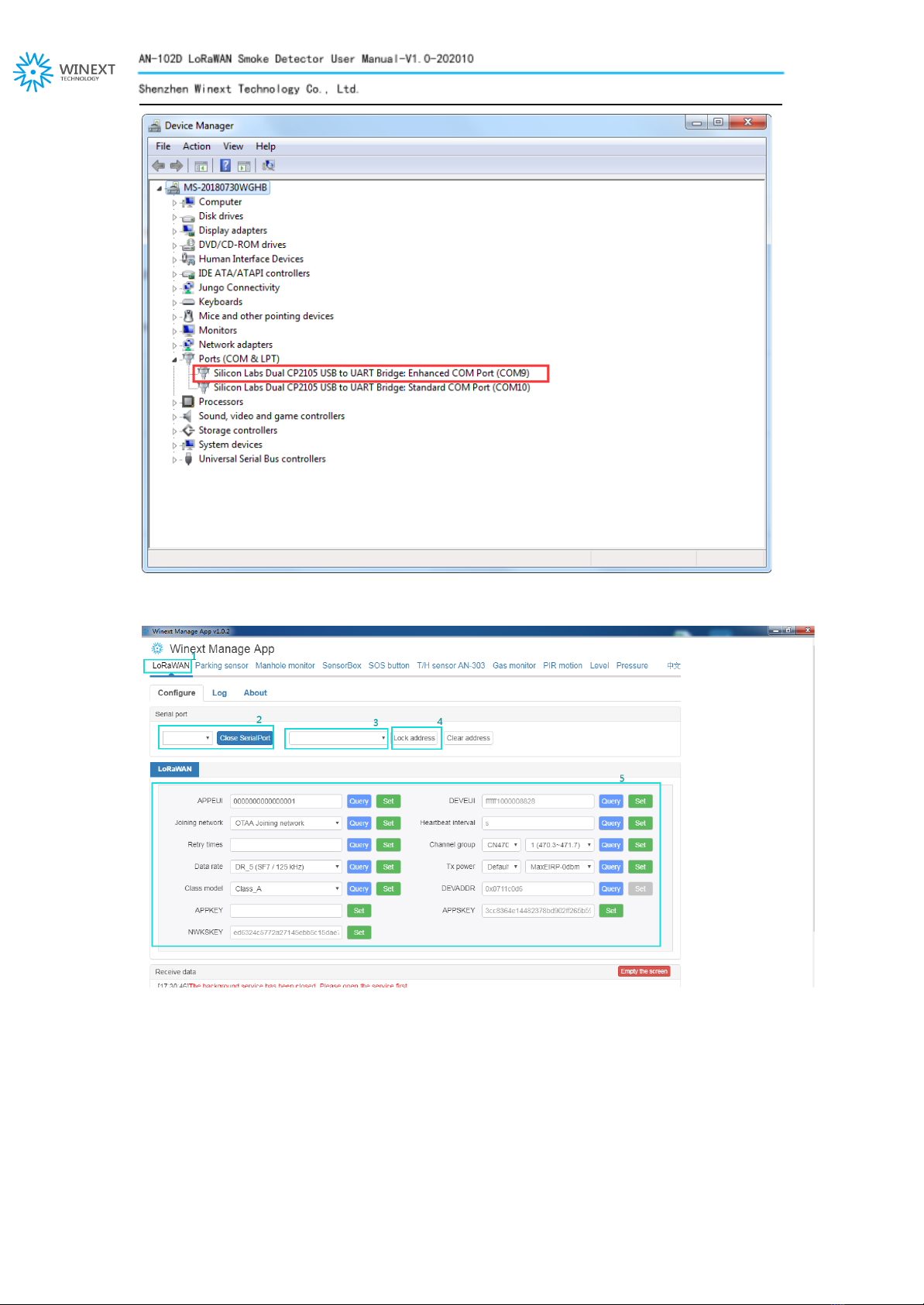The image size is (924, 1305).
Task: Switch to the Gas monitor tab
Action: [x=514, y=665]
